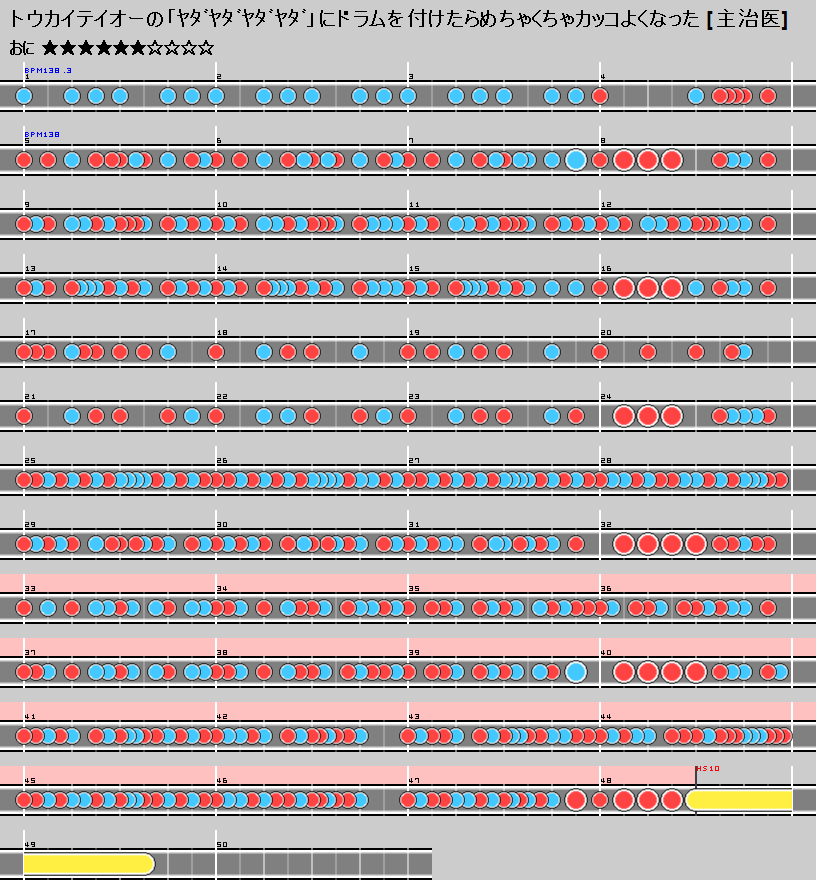
Task: Click the BPM138 label above measure 5
Action: (x=42, y=134)
